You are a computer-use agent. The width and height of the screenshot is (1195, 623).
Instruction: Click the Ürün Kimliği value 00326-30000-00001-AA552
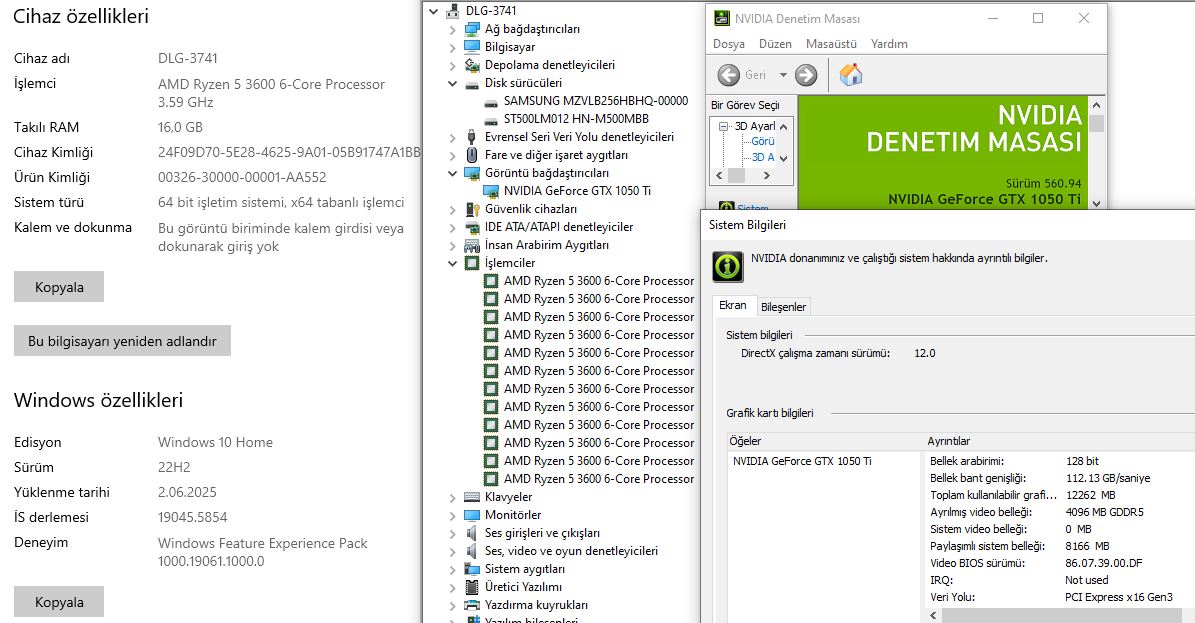click(242, 177)
